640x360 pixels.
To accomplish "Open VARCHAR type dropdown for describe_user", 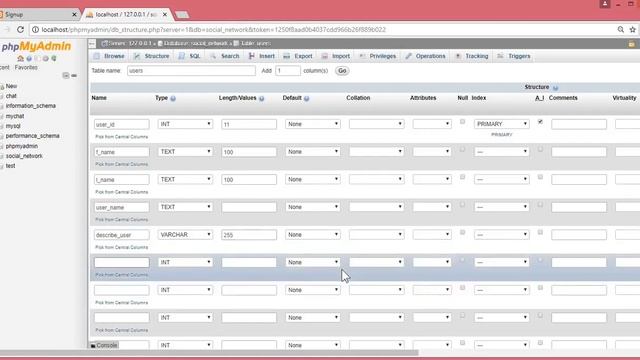I will tap(185, 235).
